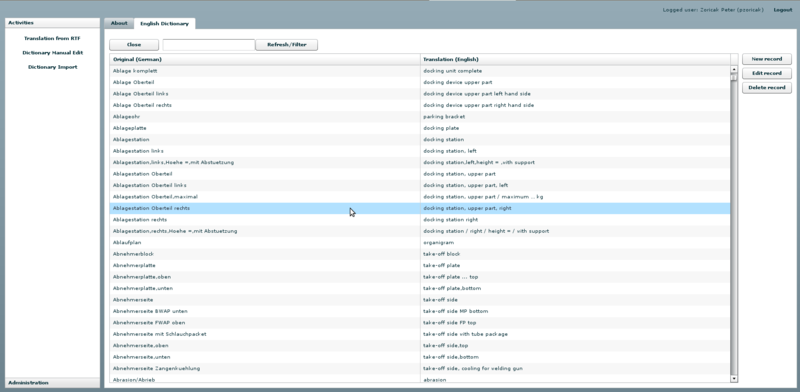
Task: Select the English Dictionary tab
Action: [x=164, y=23]
